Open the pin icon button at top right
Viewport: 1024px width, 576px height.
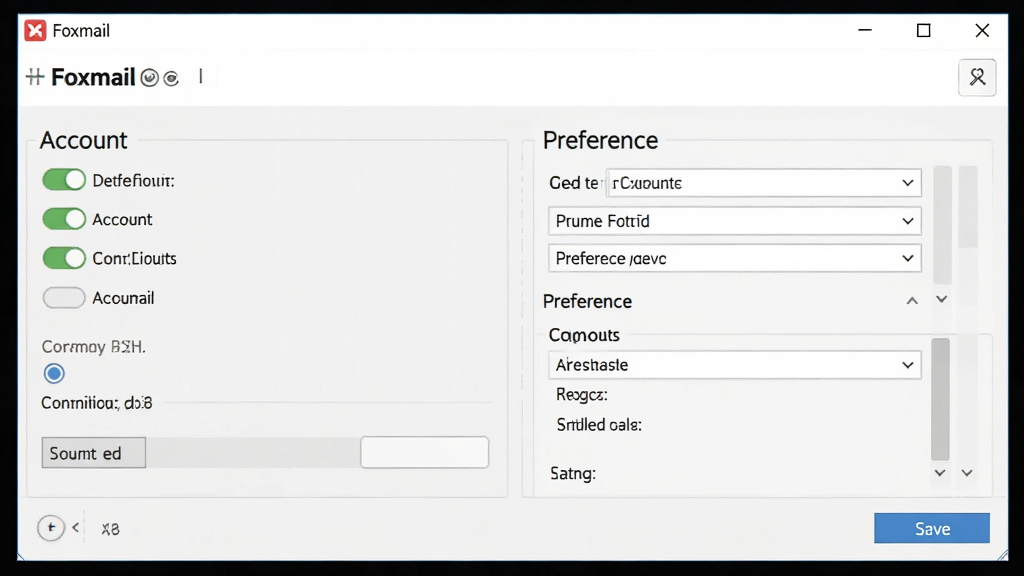click(x=977, y=78)
